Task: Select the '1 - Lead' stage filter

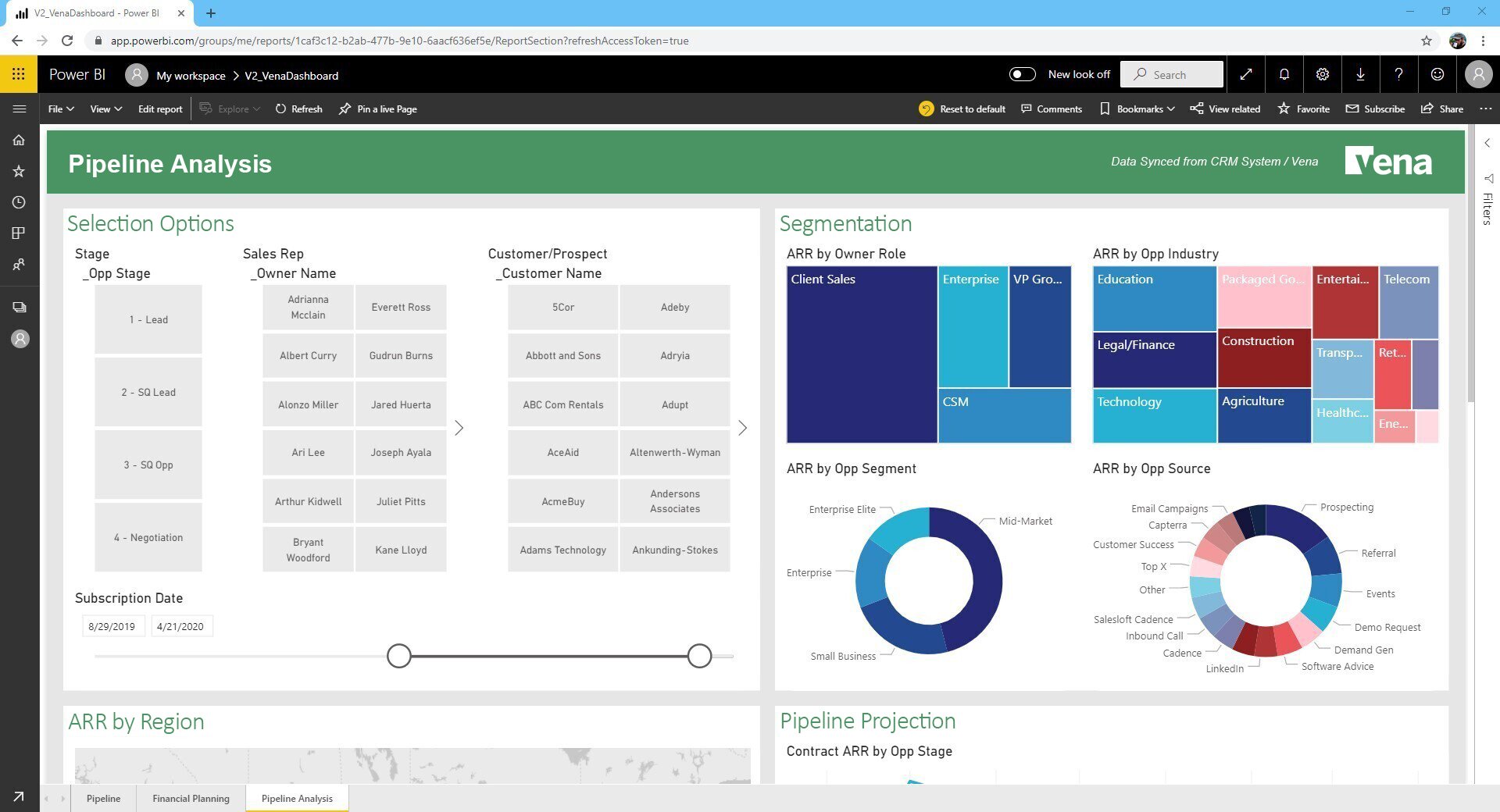Action: (x=148, y=319)
